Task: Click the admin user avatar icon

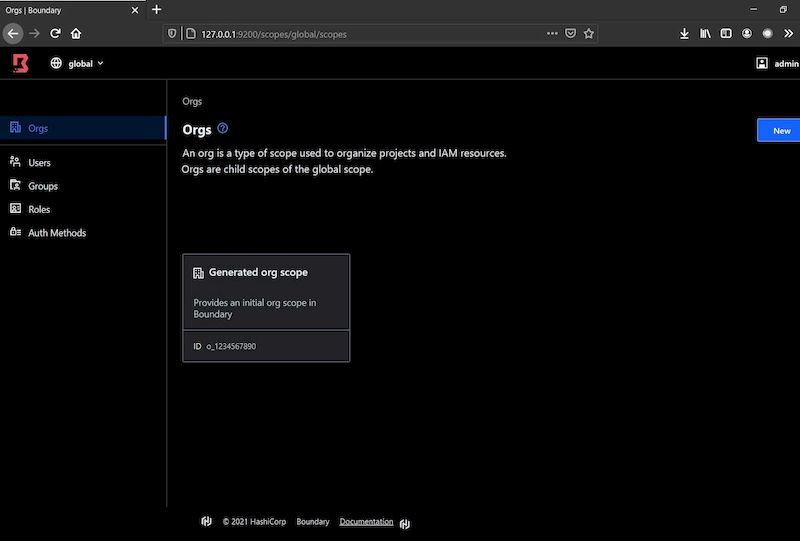Action: (762, 63)
